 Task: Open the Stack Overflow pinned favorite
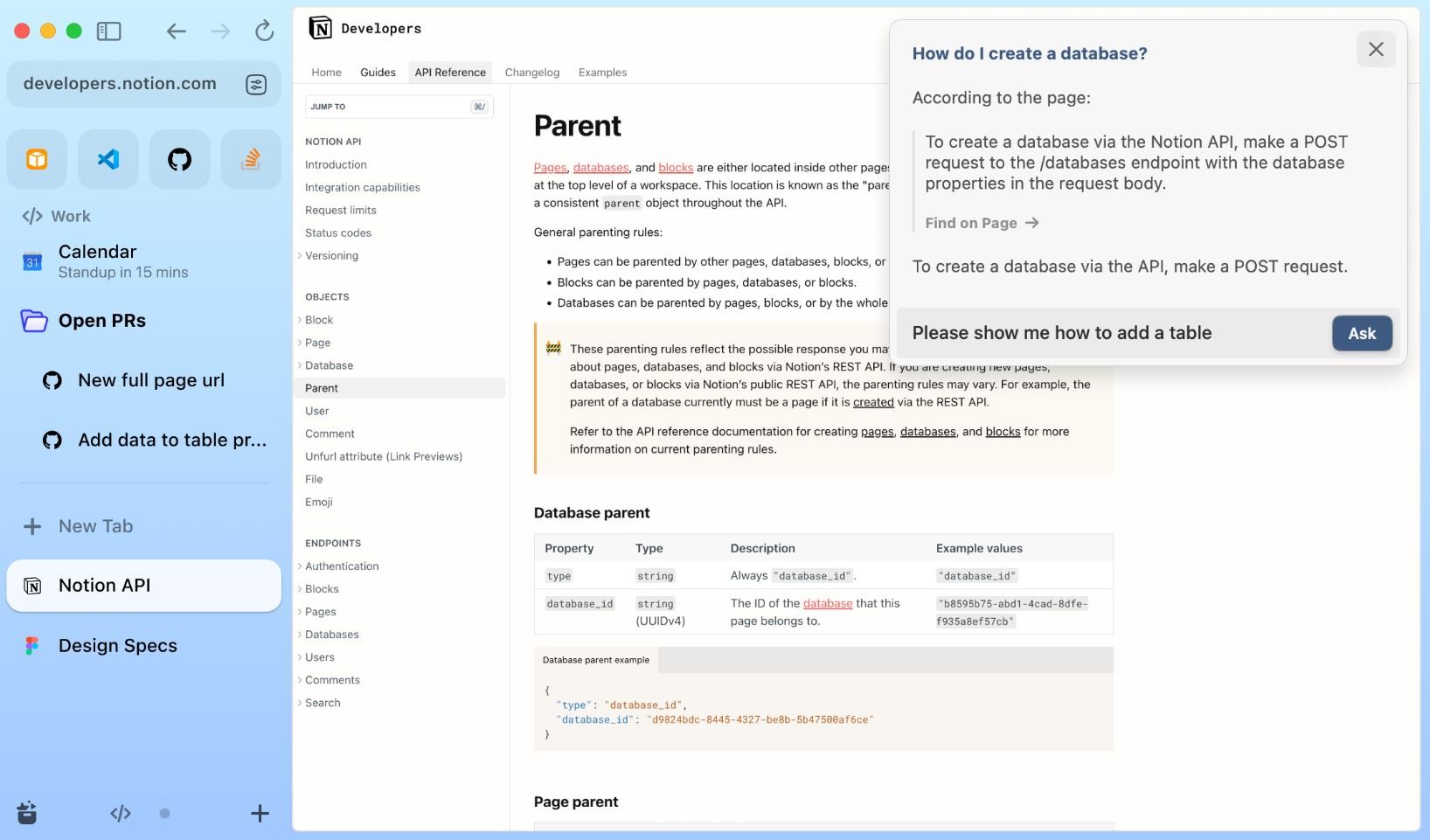point(251,159)
